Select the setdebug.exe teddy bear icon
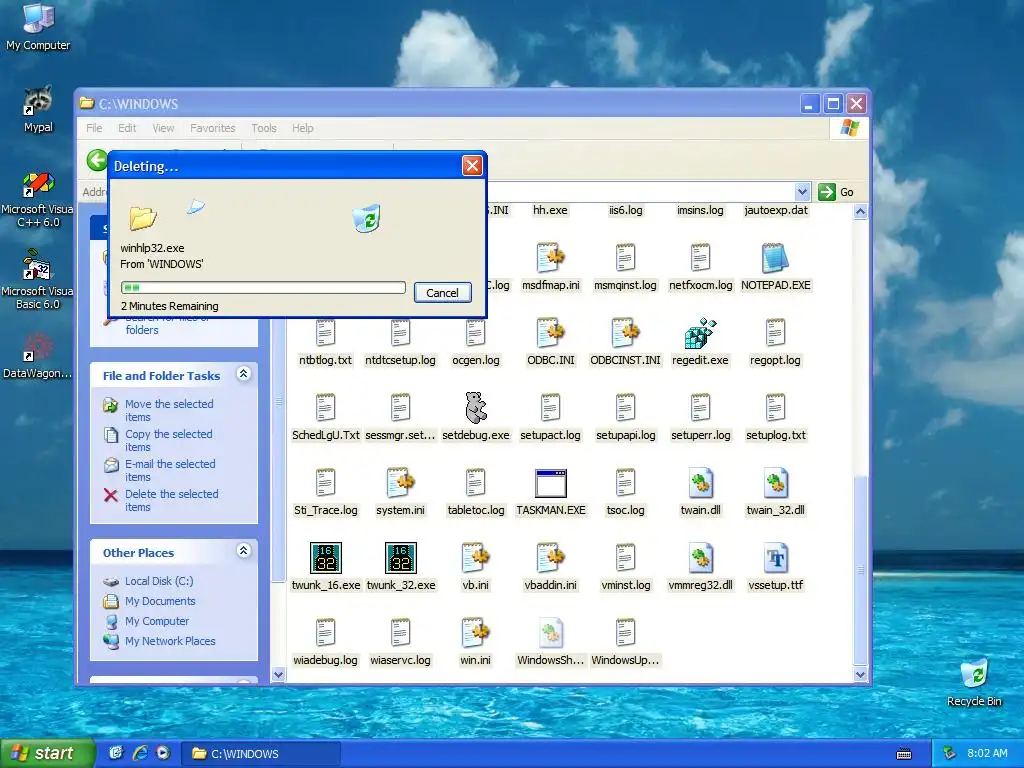The height and width of the screenshot is (768, 1024). (x=475, y=408)
